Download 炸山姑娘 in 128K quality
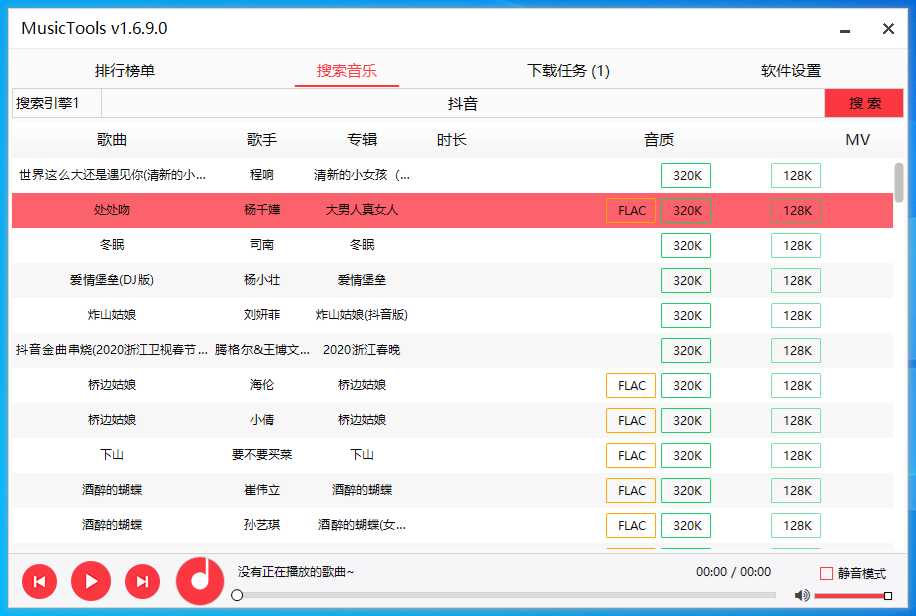 click(796, 316)
